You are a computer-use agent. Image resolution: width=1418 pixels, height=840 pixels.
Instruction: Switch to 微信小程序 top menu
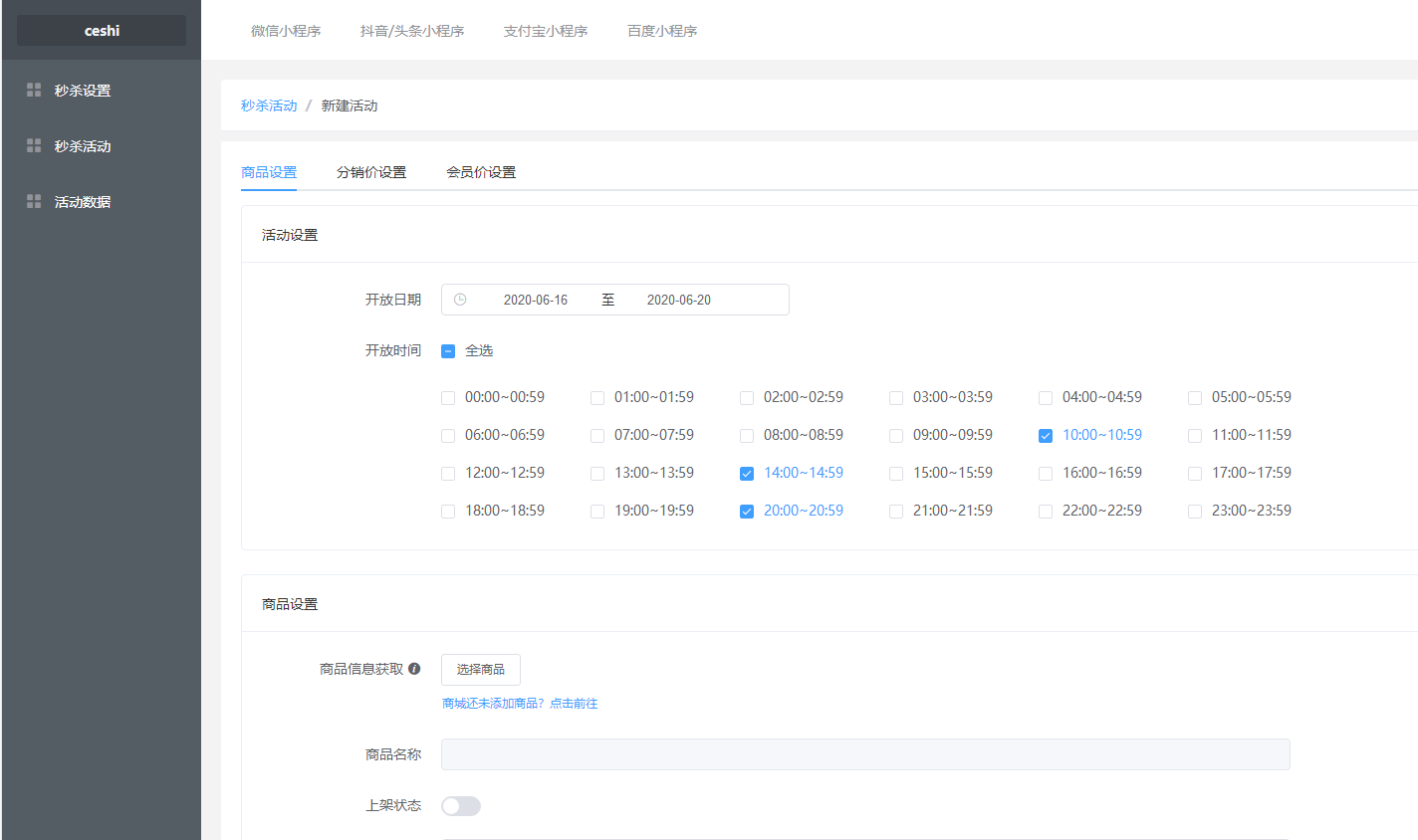pyautogui.click(x=286, y=31)
